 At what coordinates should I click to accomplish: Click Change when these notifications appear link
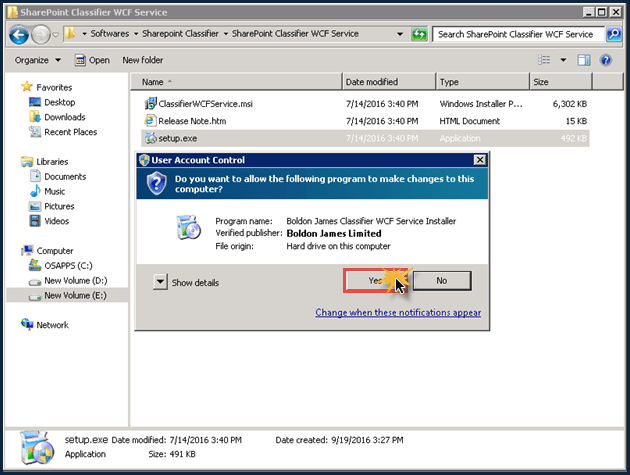coord(398,312)
